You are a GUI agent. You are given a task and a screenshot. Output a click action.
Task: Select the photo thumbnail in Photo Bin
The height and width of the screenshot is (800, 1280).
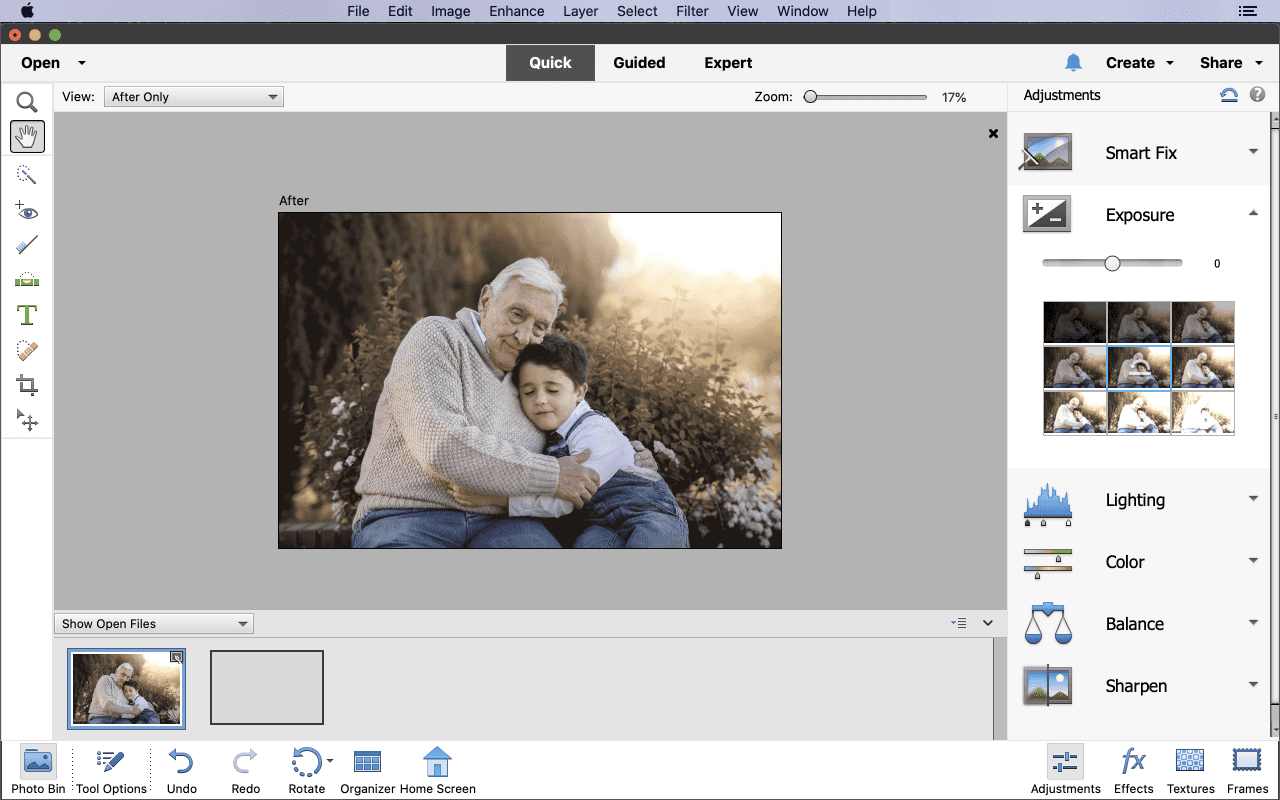point(127,689)
